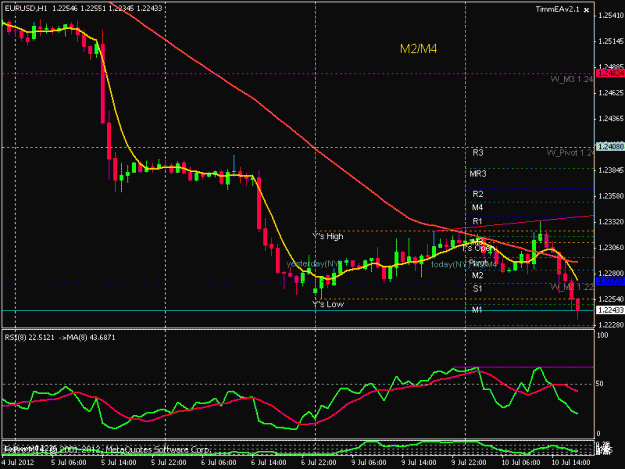Select the TimmEAv2.1 expert advisor label
Image resolution: width=625 pixels, height=469 pixels.
(x=557, y=9)
